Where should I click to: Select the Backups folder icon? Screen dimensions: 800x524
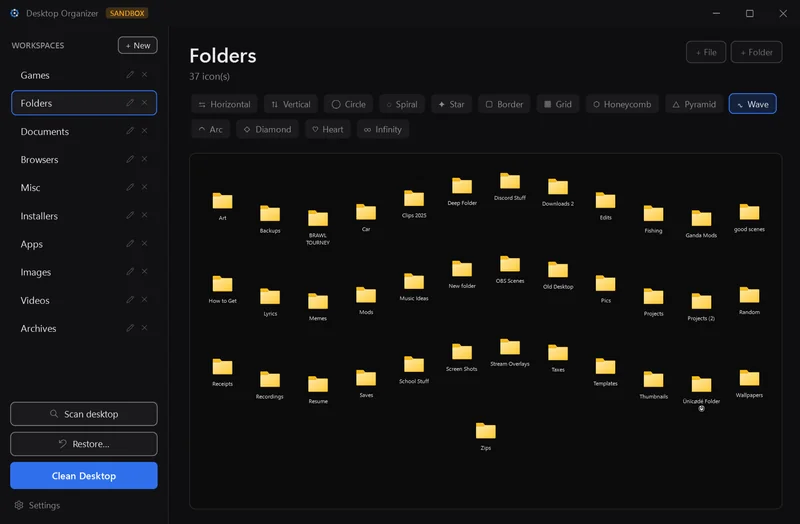click(x=270, y=214)
